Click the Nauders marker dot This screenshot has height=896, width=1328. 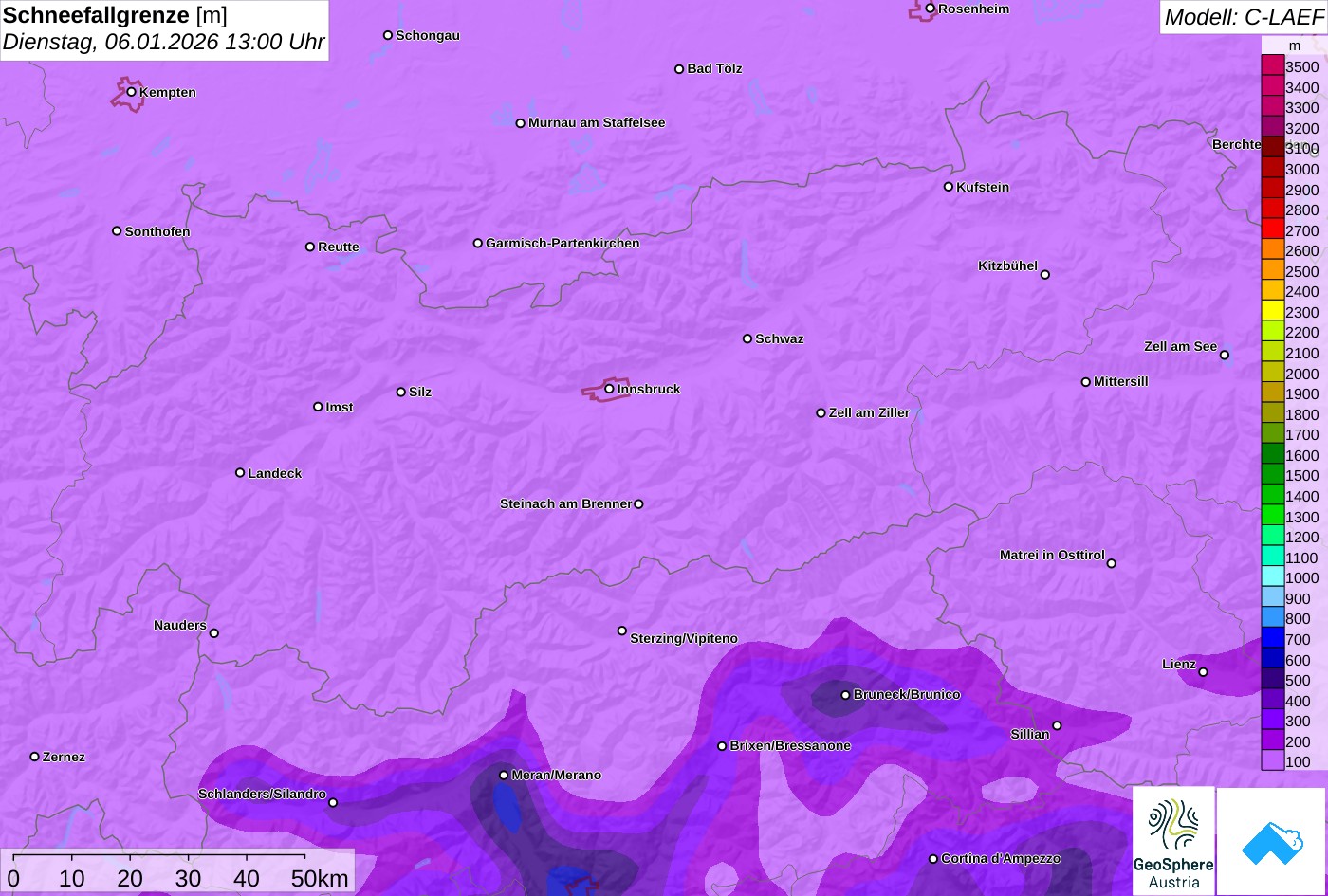(x=213, y=633)
